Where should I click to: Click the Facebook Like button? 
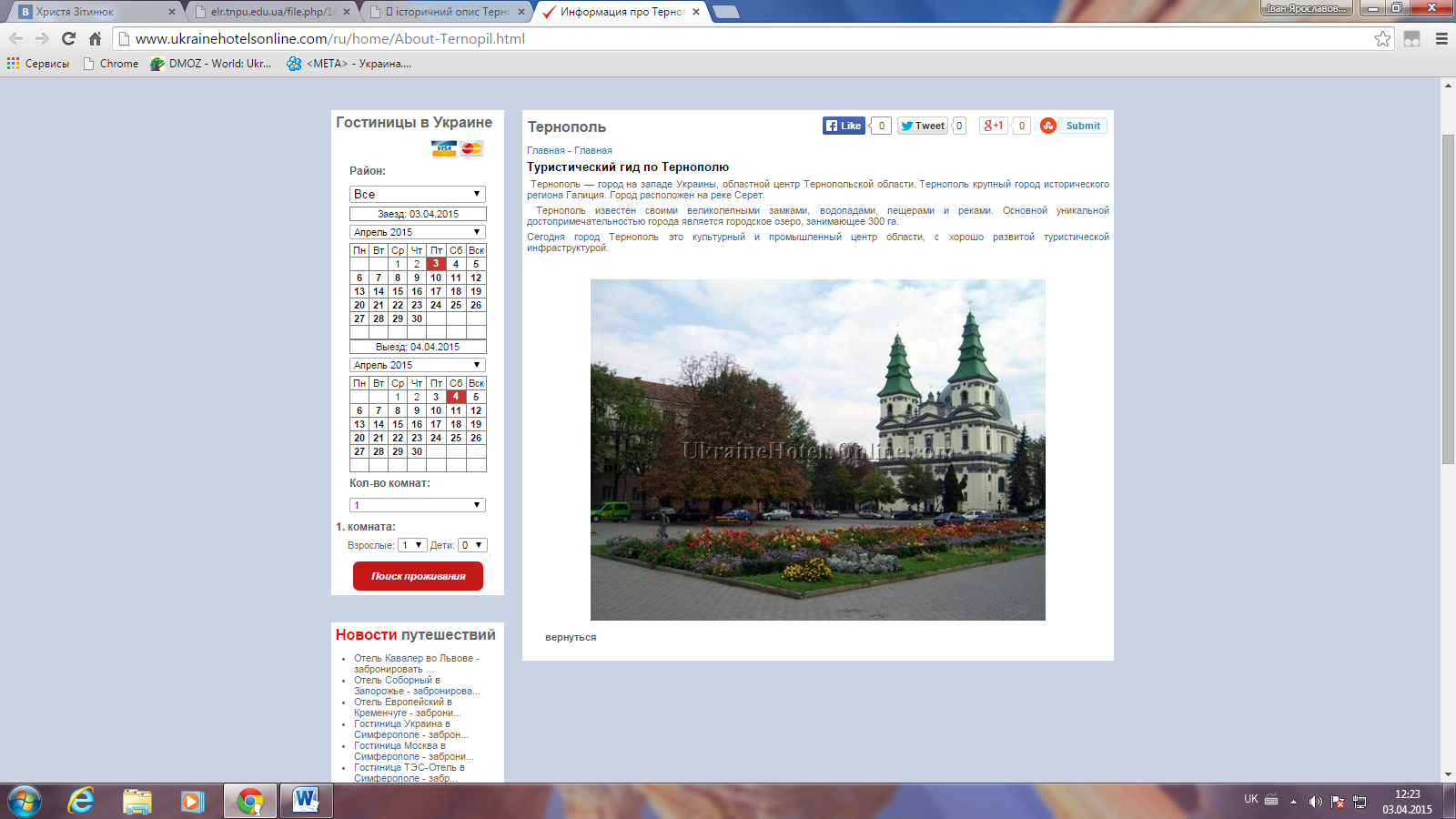844,126
